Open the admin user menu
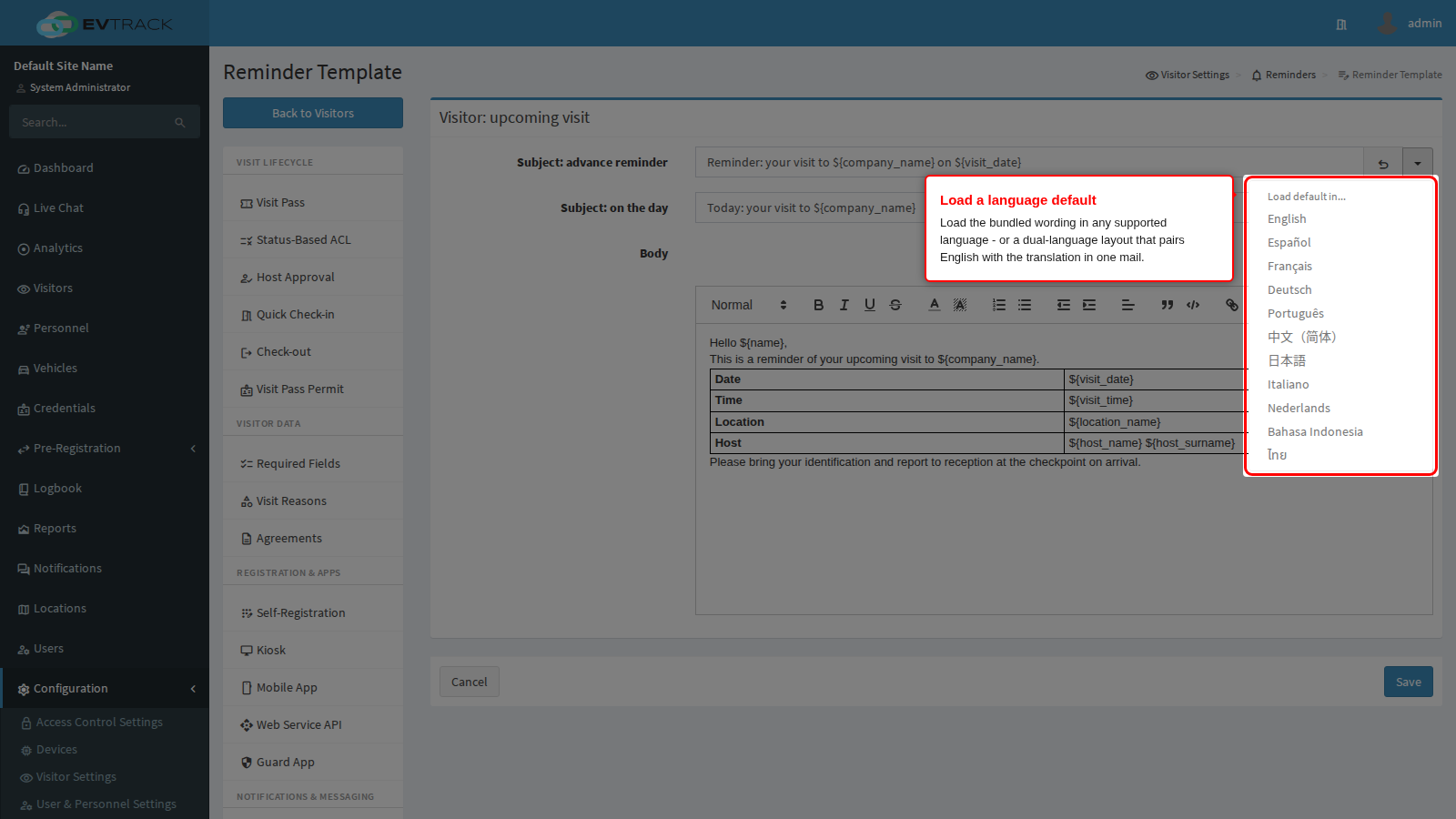1456x819 pixels. (x=1410, y=24)
